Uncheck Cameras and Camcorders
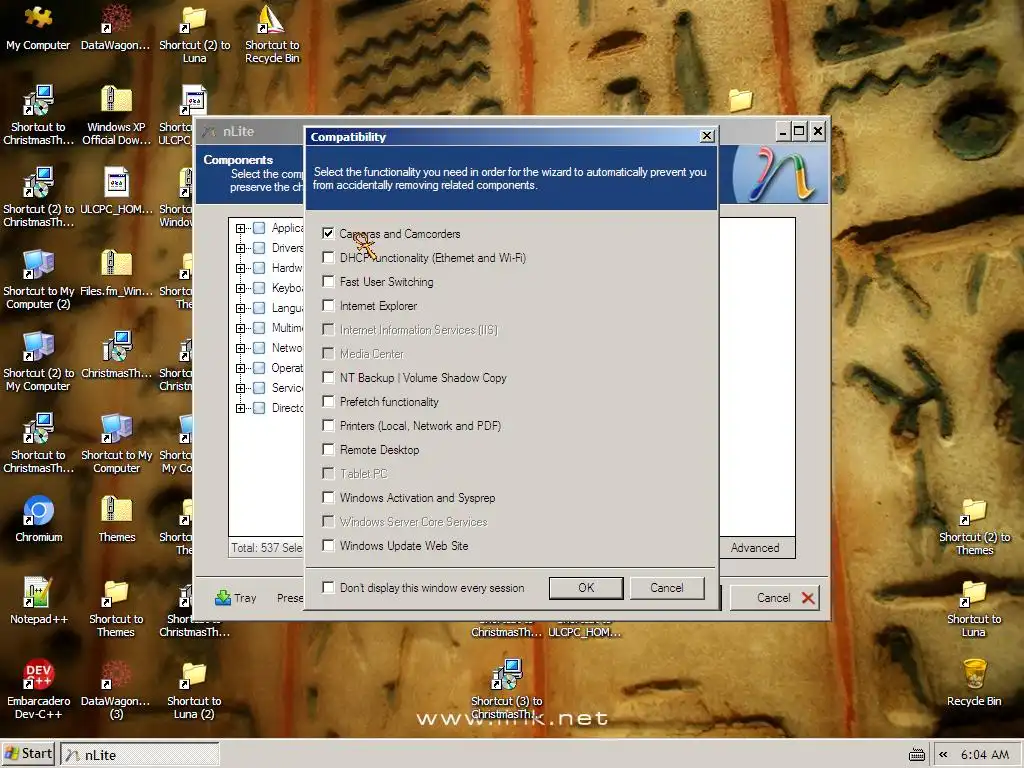Viewport: 1024px width, 768px height. point(328,234)
